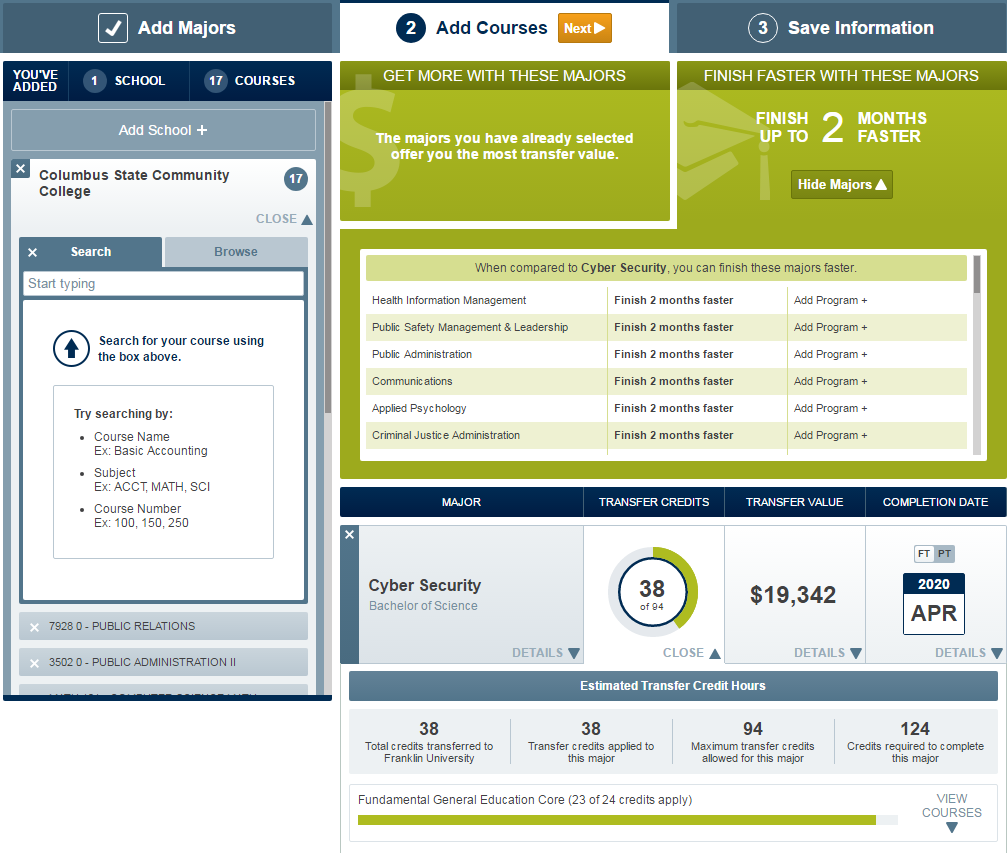Viewport: 1007px width, 853px height.
Task: Switch completion date to FT
Action: tap(924, 554)
